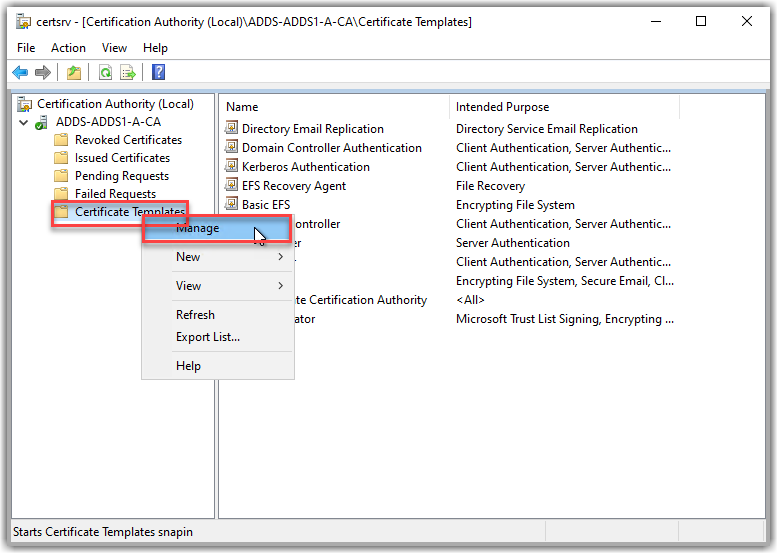Screen dimensions: 778x554
Task: Select Failed Requests in the tree
Action: point(116,194)
